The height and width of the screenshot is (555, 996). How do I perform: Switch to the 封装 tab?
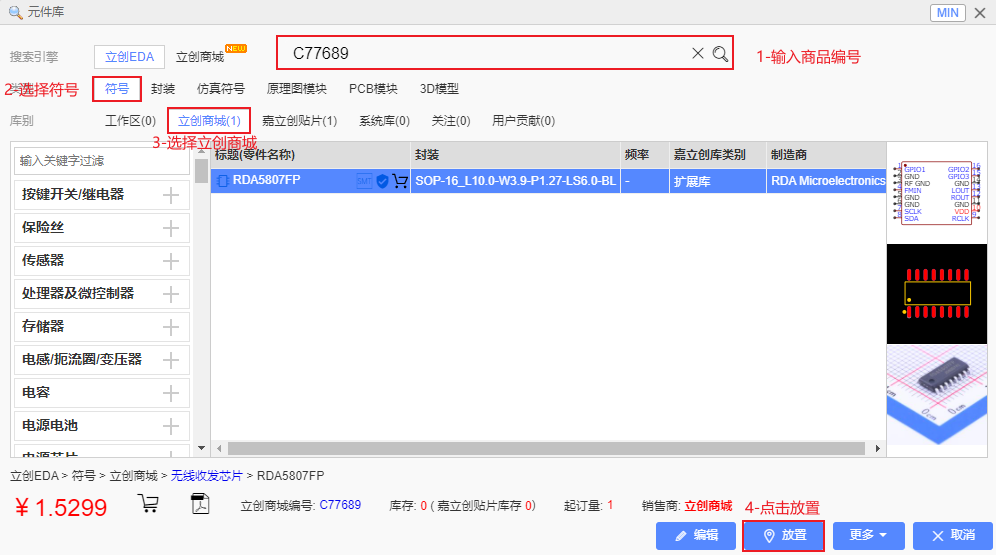[x=163, y=89]
